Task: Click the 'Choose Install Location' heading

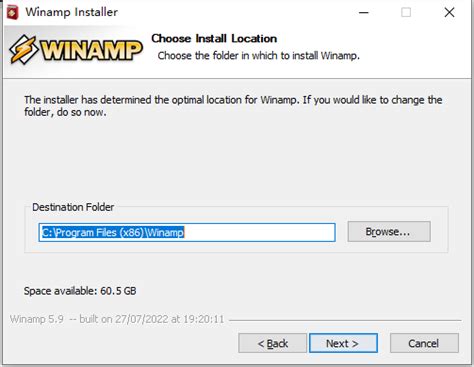Action: [x=214, y=39]
